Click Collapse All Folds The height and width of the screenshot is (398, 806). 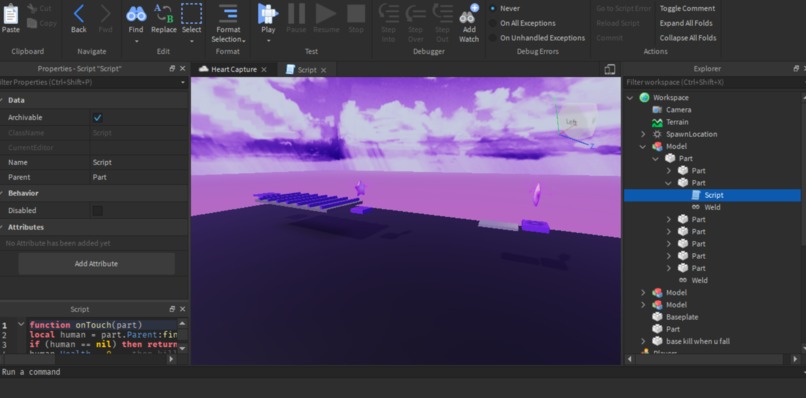pos(688,38)
